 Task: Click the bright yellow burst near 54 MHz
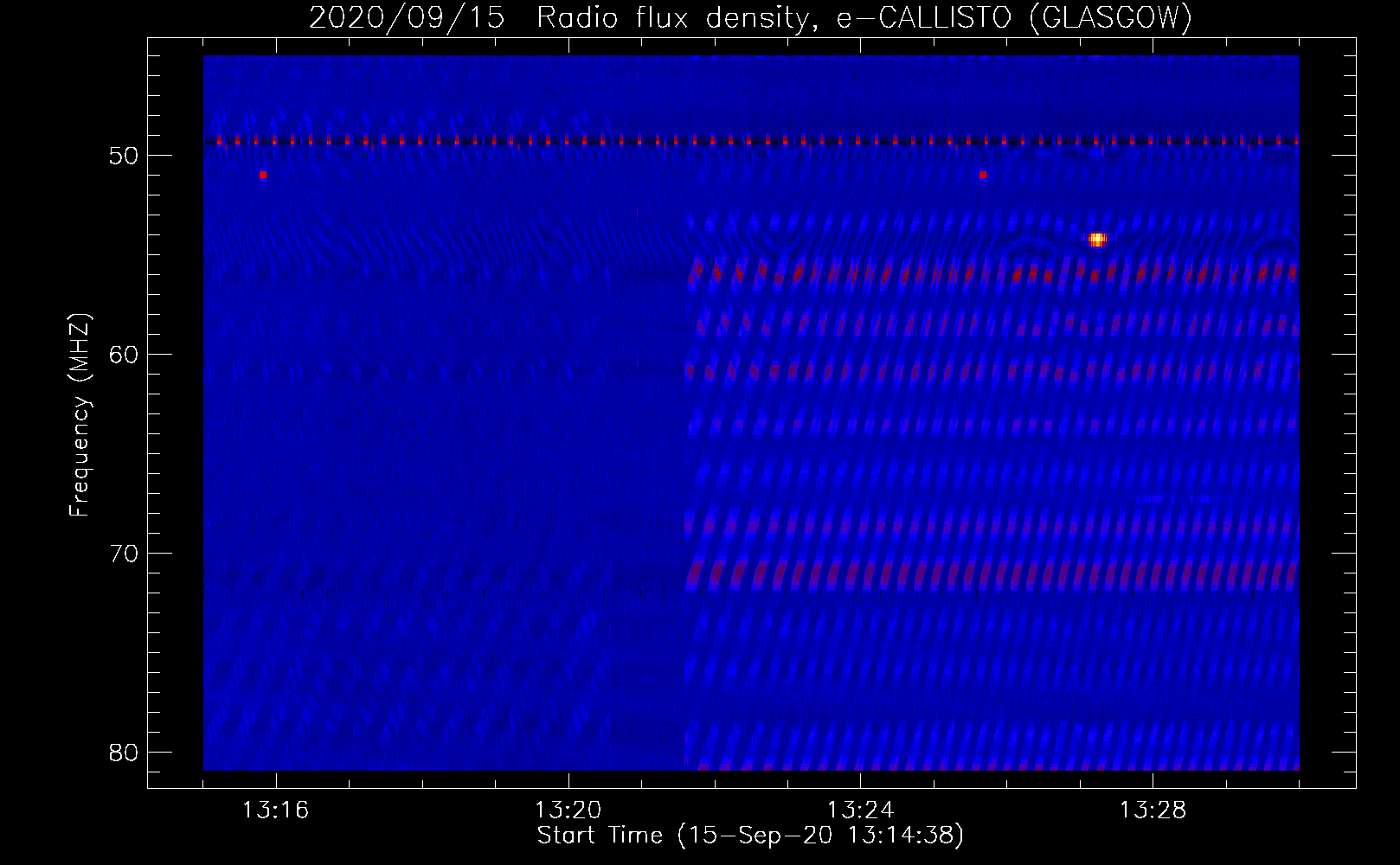[x=1097, y=240]
